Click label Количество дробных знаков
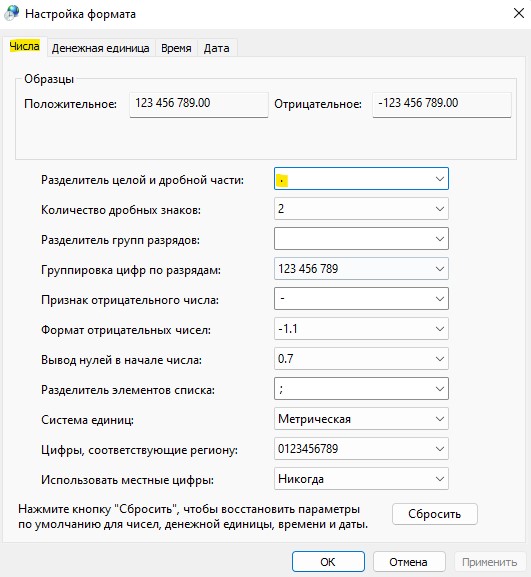Screen dimensions: 531x577 [121, 210]
